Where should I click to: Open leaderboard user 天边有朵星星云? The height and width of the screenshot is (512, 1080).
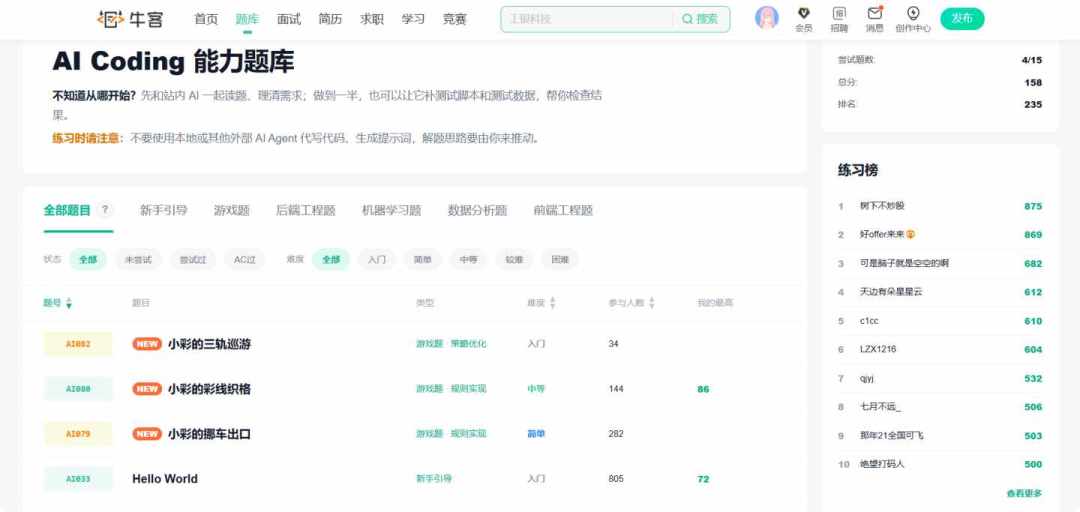coord(891,292)
